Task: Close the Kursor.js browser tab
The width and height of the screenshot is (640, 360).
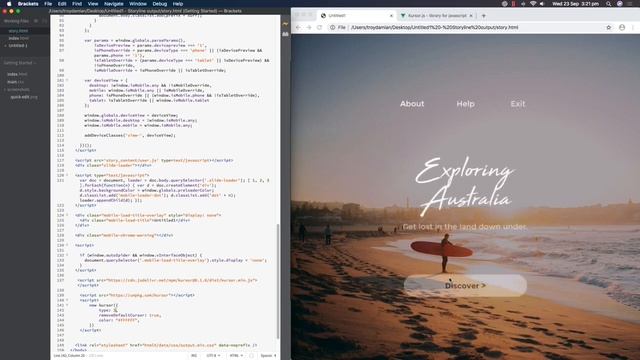Action: tap(471, 16)
